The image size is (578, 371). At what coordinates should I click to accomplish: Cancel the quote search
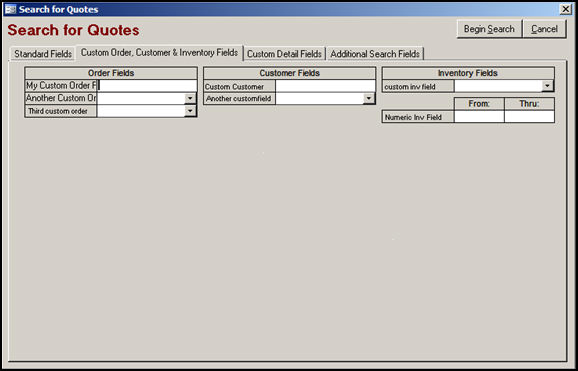coord(544,29)
